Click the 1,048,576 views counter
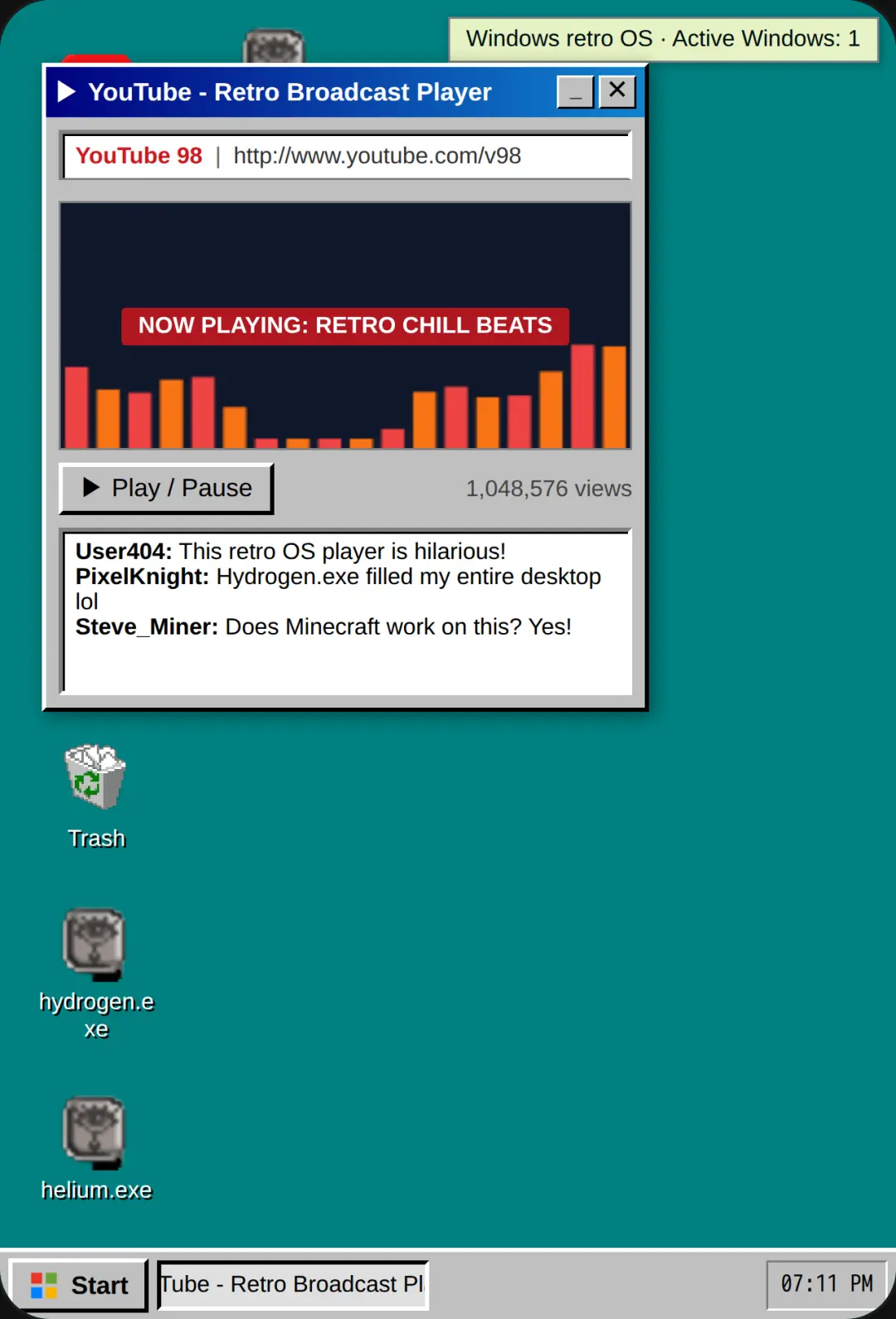896x1319 pixels. pos(548,489)
